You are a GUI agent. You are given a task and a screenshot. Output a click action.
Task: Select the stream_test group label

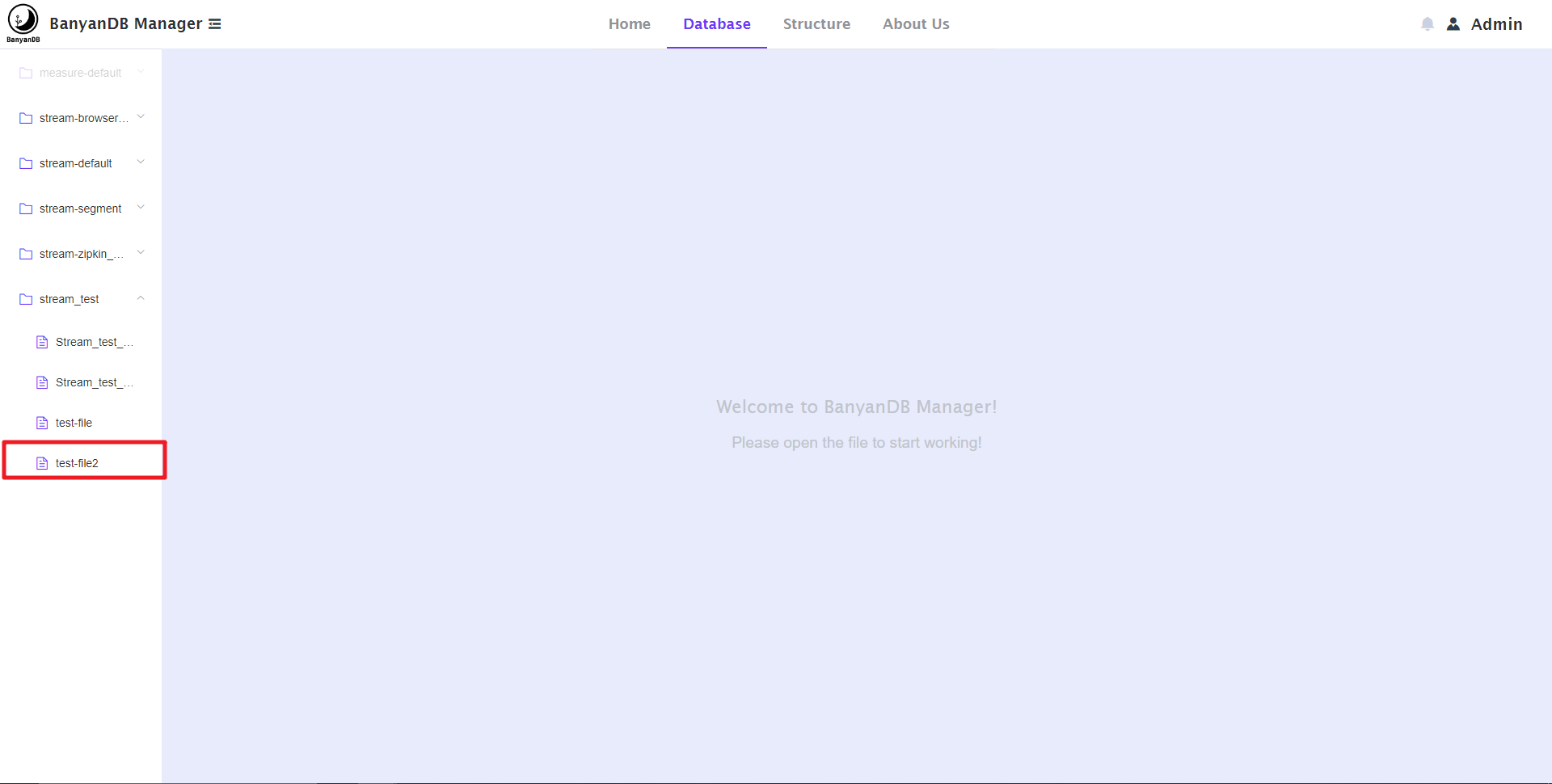coord(70,299)
